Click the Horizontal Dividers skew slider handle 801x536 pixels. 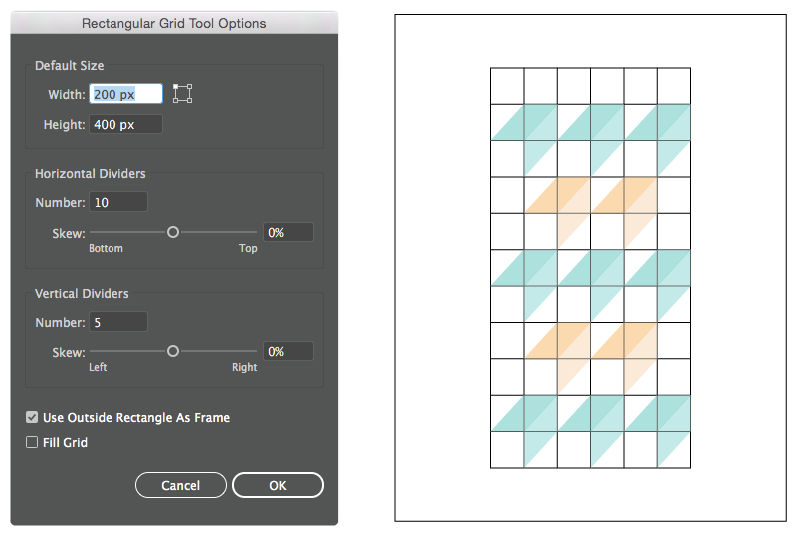[173, 232]
